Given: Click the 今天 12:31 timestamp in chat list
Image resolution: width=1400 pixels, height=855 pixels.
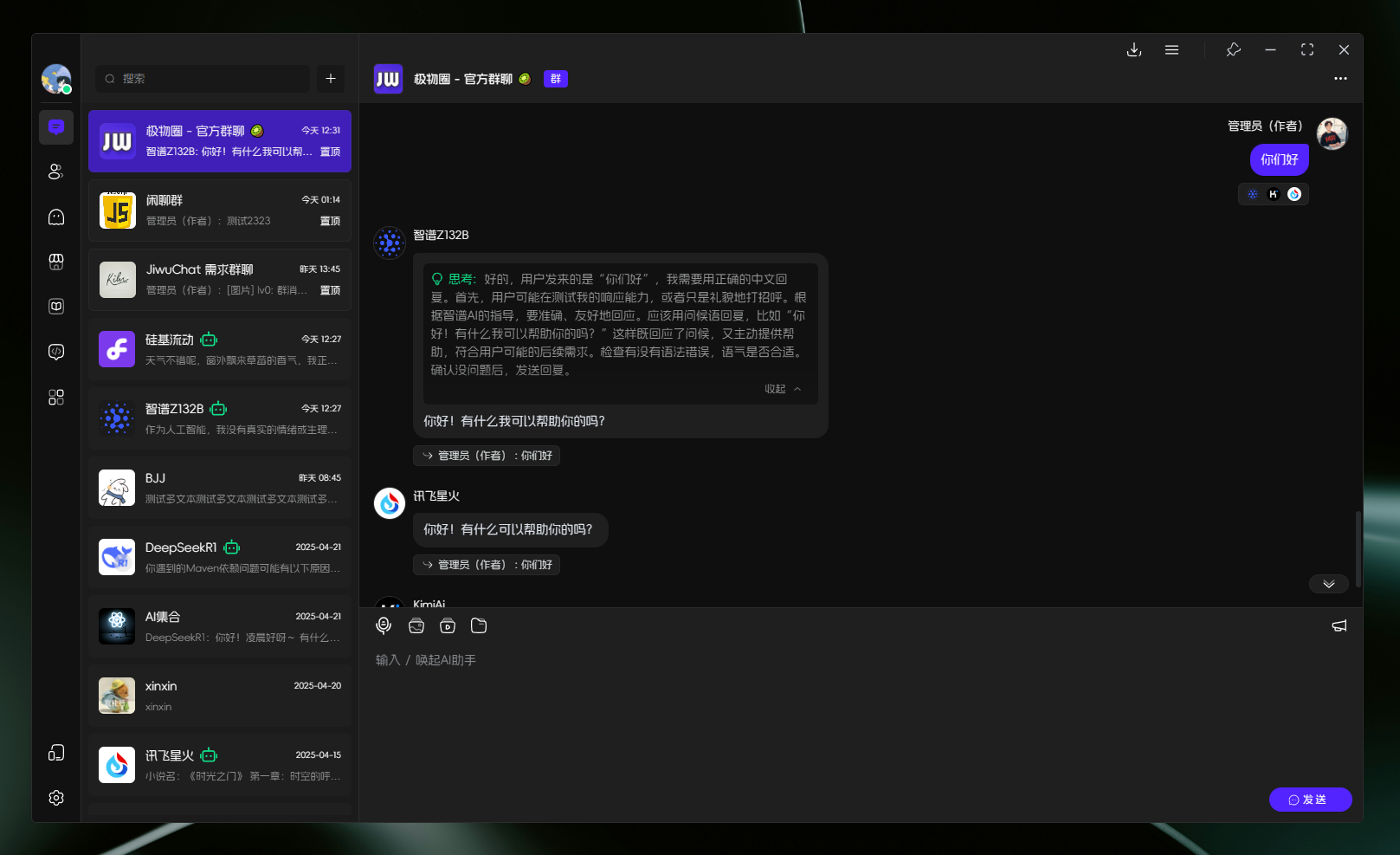Looking at the screenshot, I should tap(321, 131).
